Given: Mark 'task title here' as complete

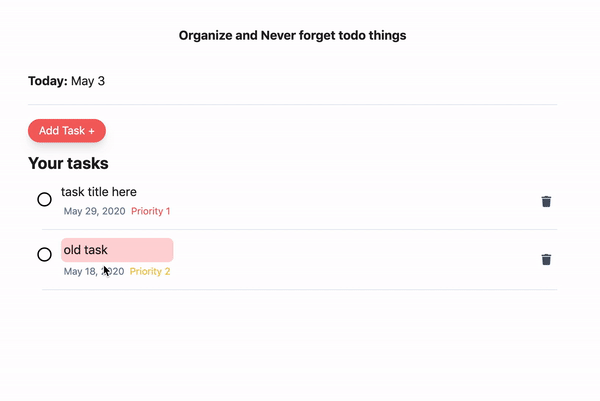Looking at the screenshot, I should 44,199.
